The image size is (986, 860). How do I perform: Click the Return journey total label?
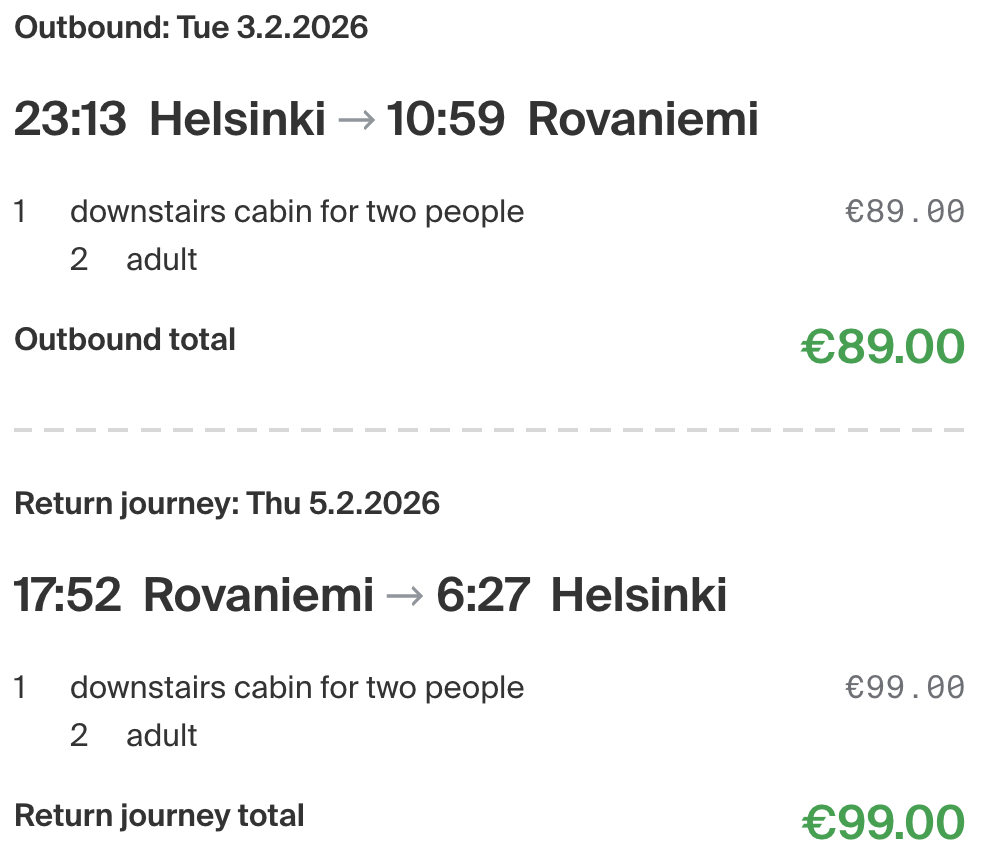pyautogui.click(x=159, y=816)
